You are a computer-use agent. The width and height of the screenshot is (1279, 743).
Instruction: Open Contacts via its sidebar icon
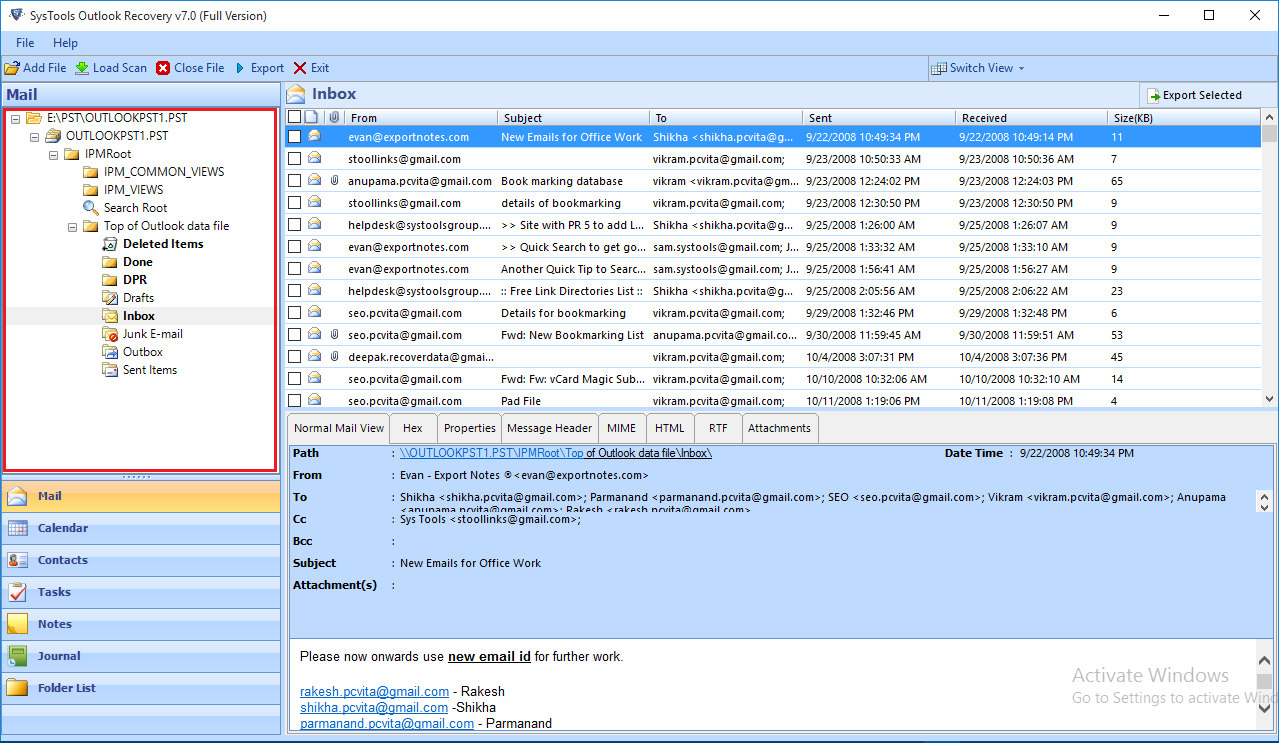[x=18, y=560]
